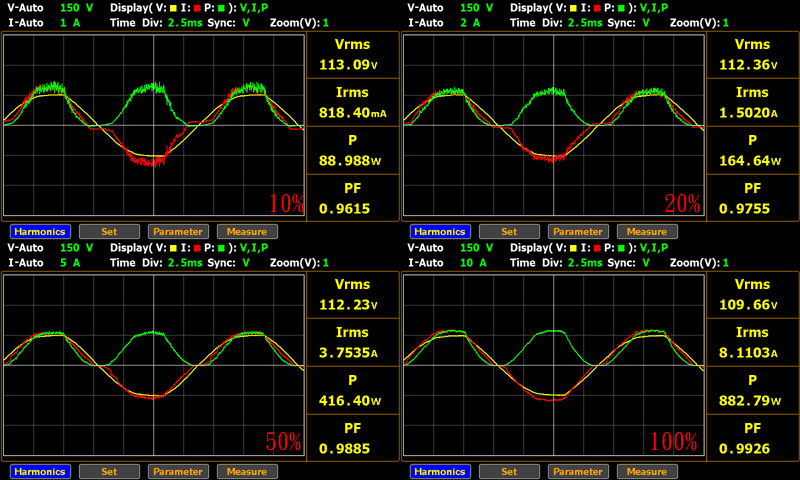
Task: Click Measure in the I-Auto 10 A panel
Action: pos(647,471)
